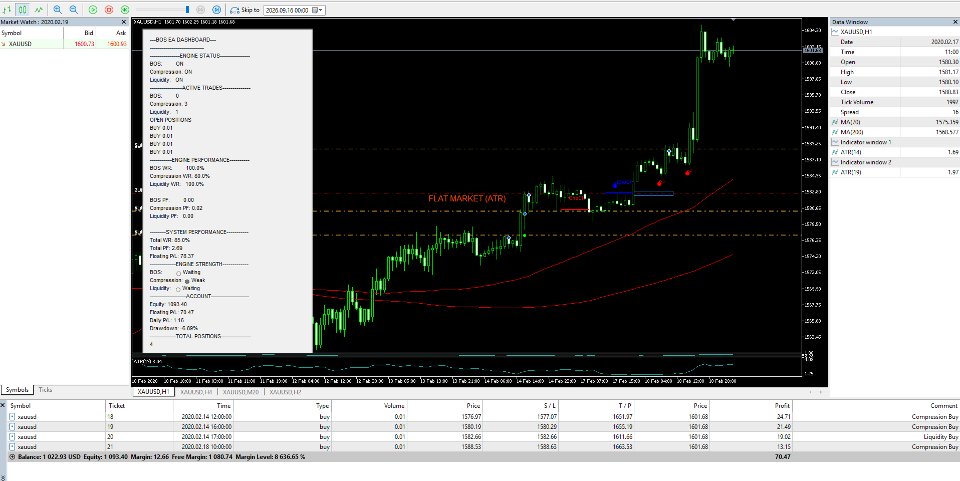Click the position icon beside ticket 18
This screenshot has width=960, height=481.
[12, 417]
